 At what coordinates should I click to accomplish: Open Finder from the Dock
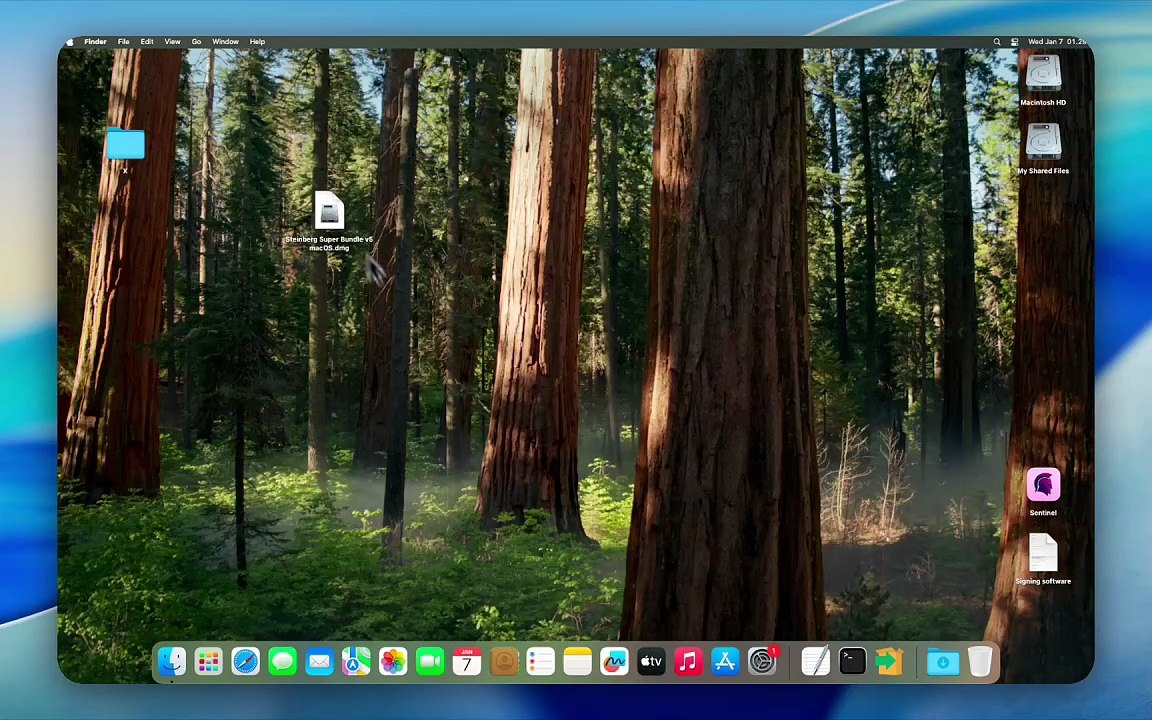coord(172,661)
